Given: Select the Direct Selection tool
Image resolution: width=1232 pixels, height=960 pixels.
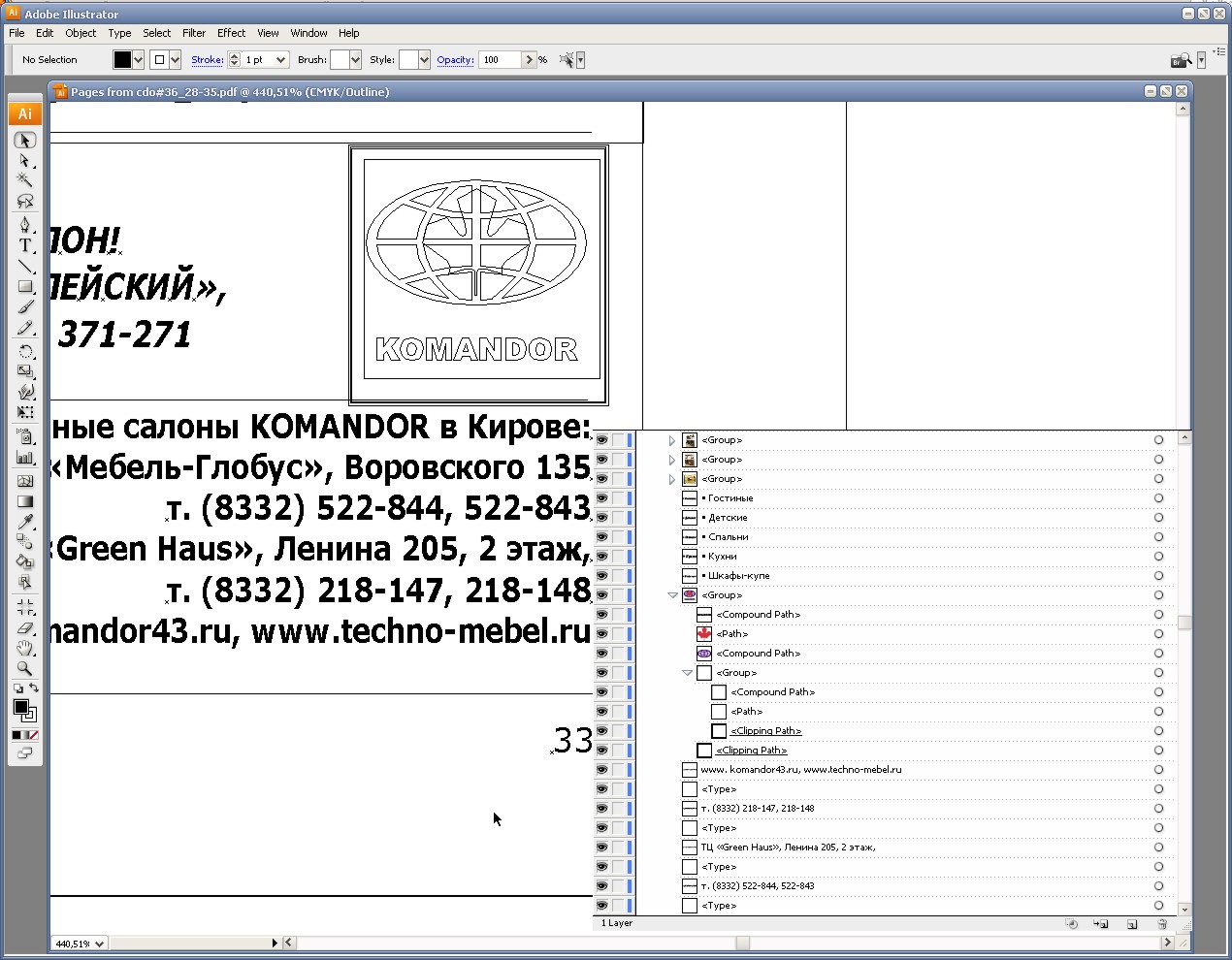Looking at the screenshot, I should pos(25,161).
